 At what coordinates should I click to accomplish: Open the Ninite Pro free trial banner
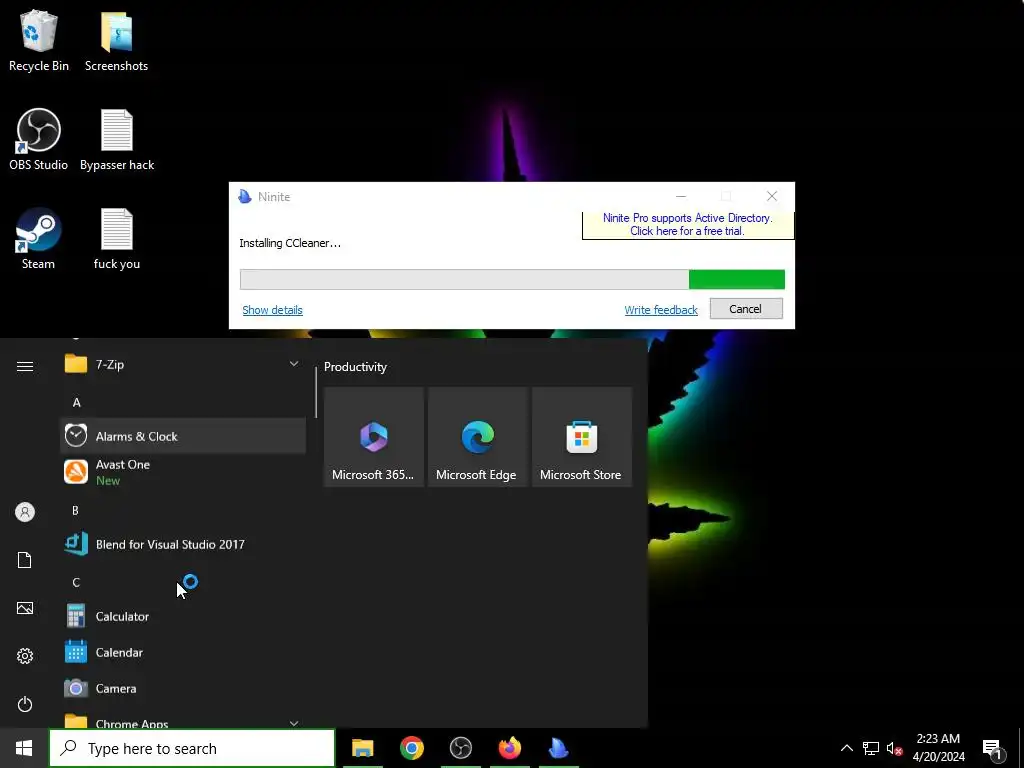688,225
